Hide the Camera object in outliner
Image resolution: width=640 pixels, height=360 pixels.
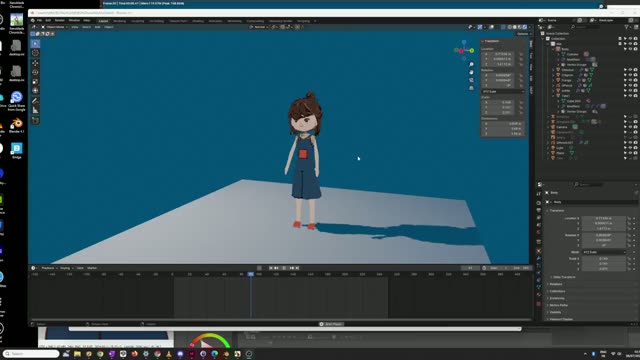631,127
